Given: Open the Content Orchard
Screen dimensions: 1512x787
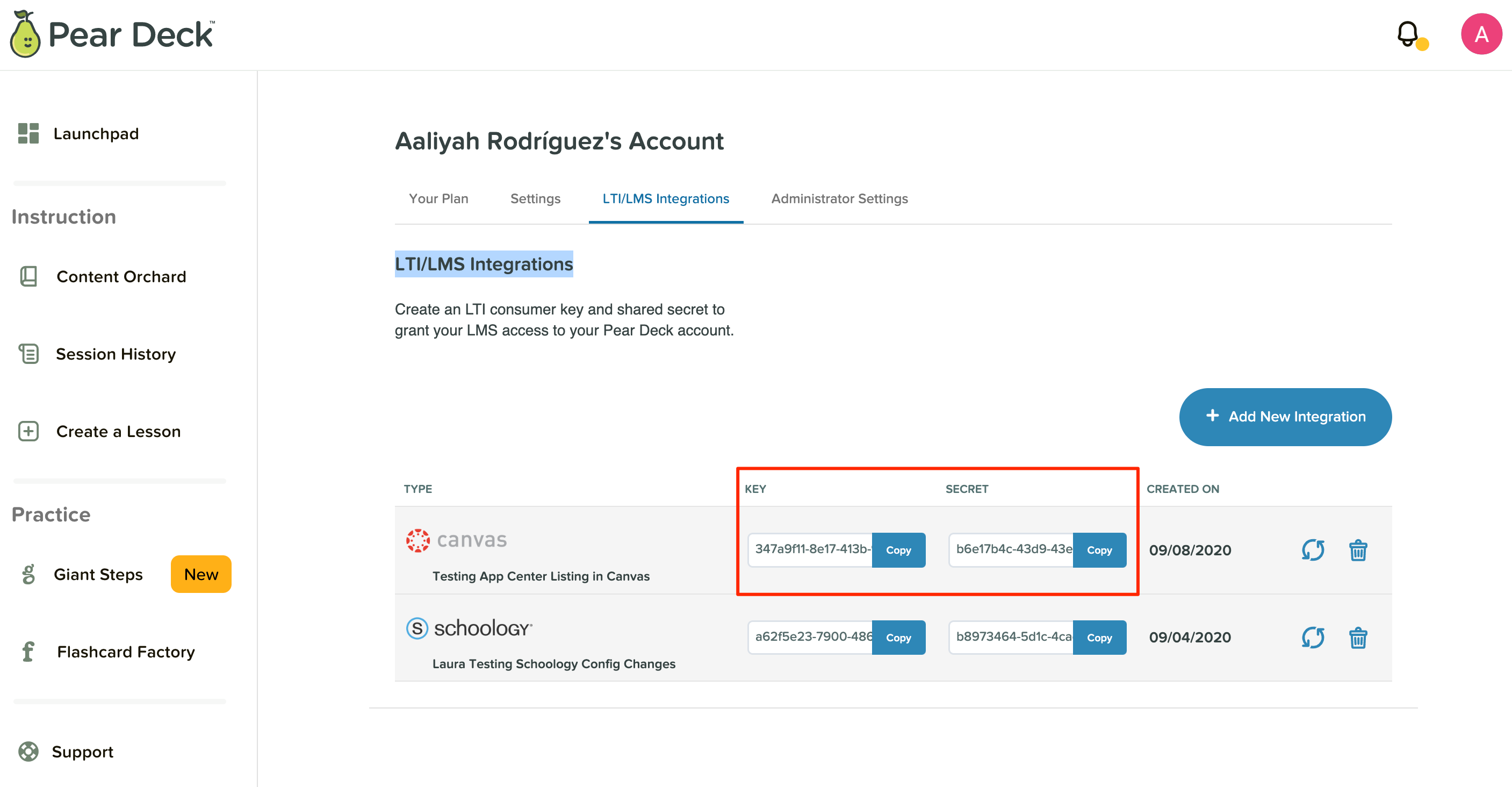Looking at the screenshot, I should [x=121, y=276].
